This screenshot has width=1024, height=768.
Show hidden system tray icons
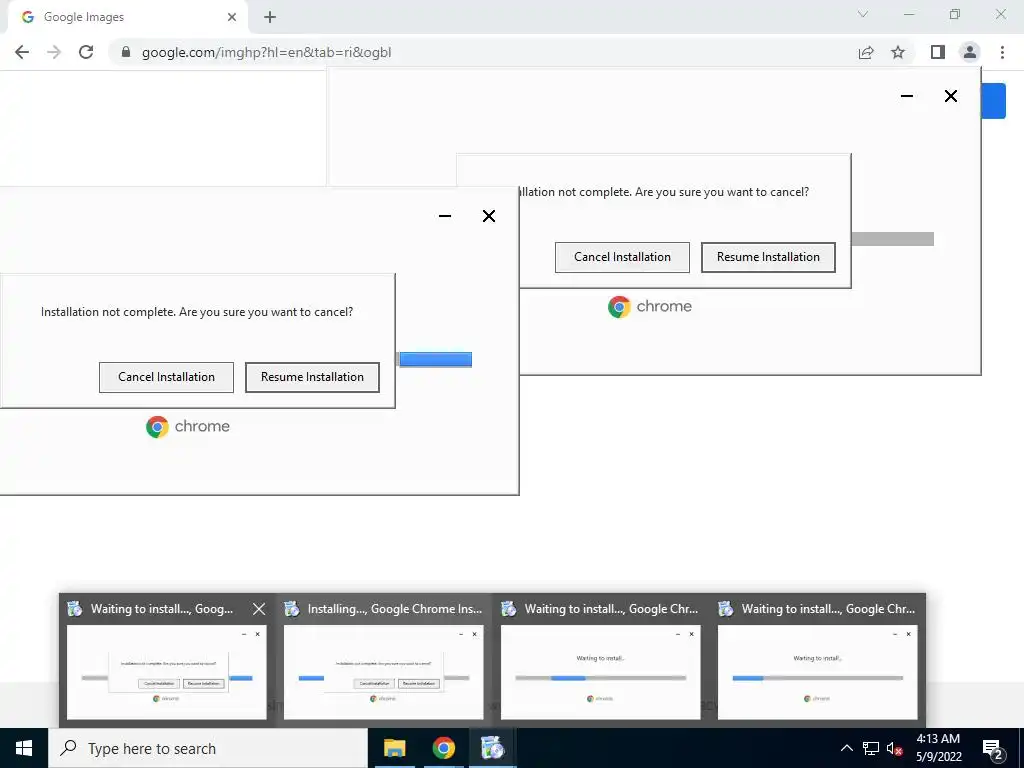point(846,748)
